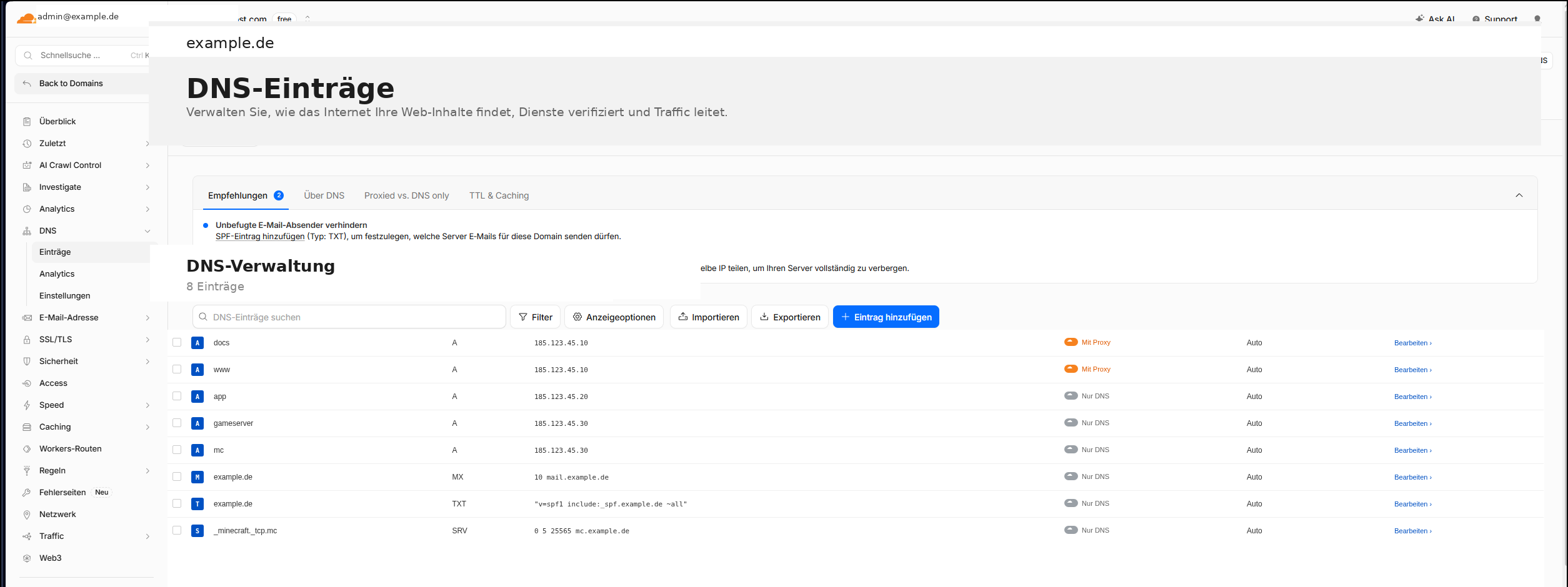
Task: Click Bearbeiten for _minecraft._tcp.mc record
Action: pos(1413,531)
